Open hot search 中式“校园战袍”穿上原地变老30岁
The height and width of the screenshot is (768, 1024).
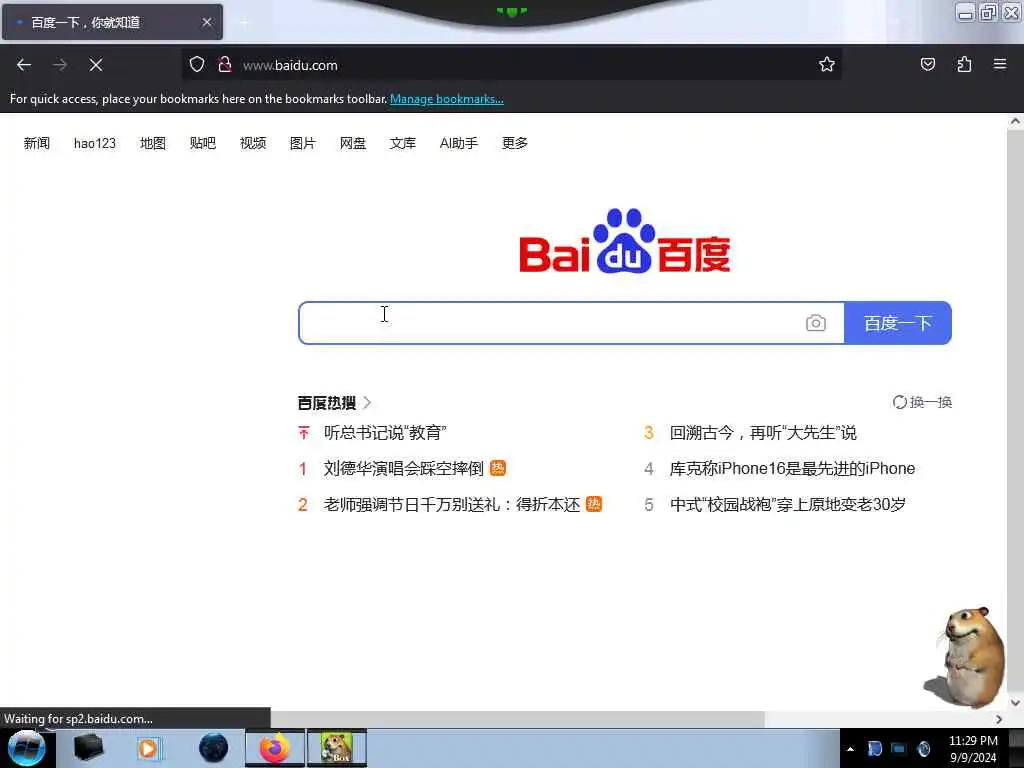[788, 504]
